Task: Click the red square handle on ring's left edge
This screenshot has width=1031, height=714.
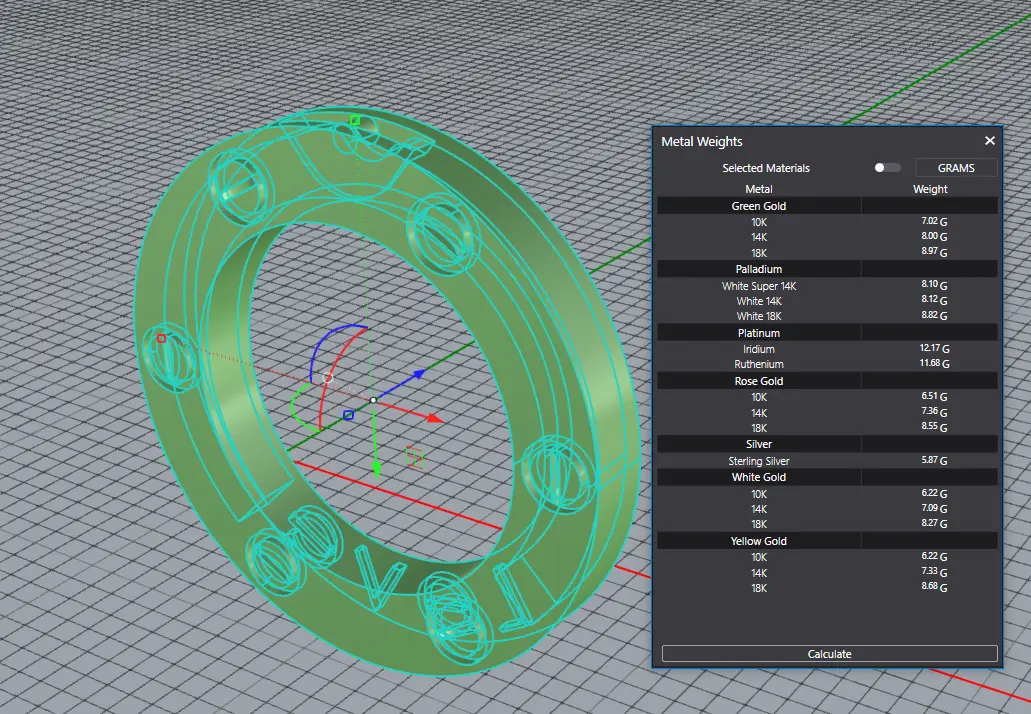Action: click(161, 339)
